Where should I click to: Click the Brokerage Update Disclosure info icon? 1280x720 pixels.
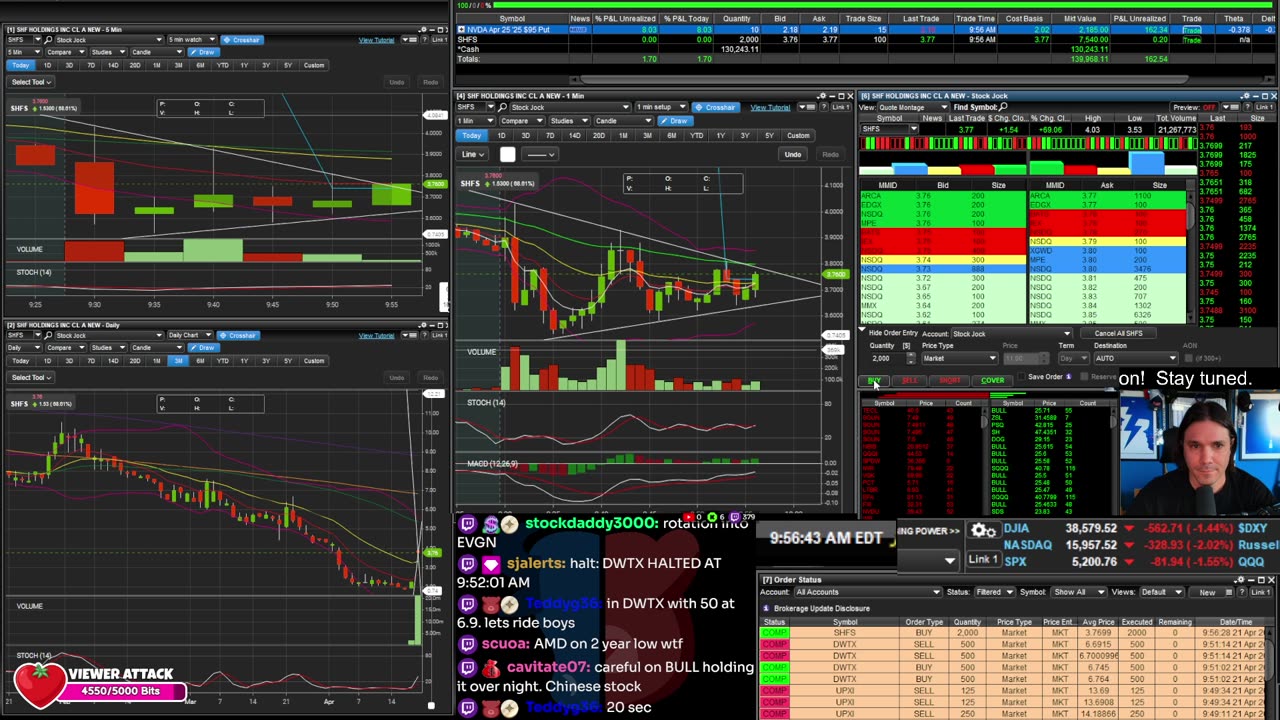tap(766, 608)
